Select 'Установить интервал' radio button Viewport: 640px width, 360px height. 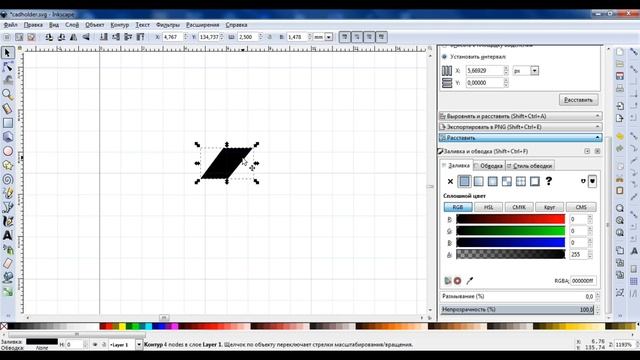444,57
